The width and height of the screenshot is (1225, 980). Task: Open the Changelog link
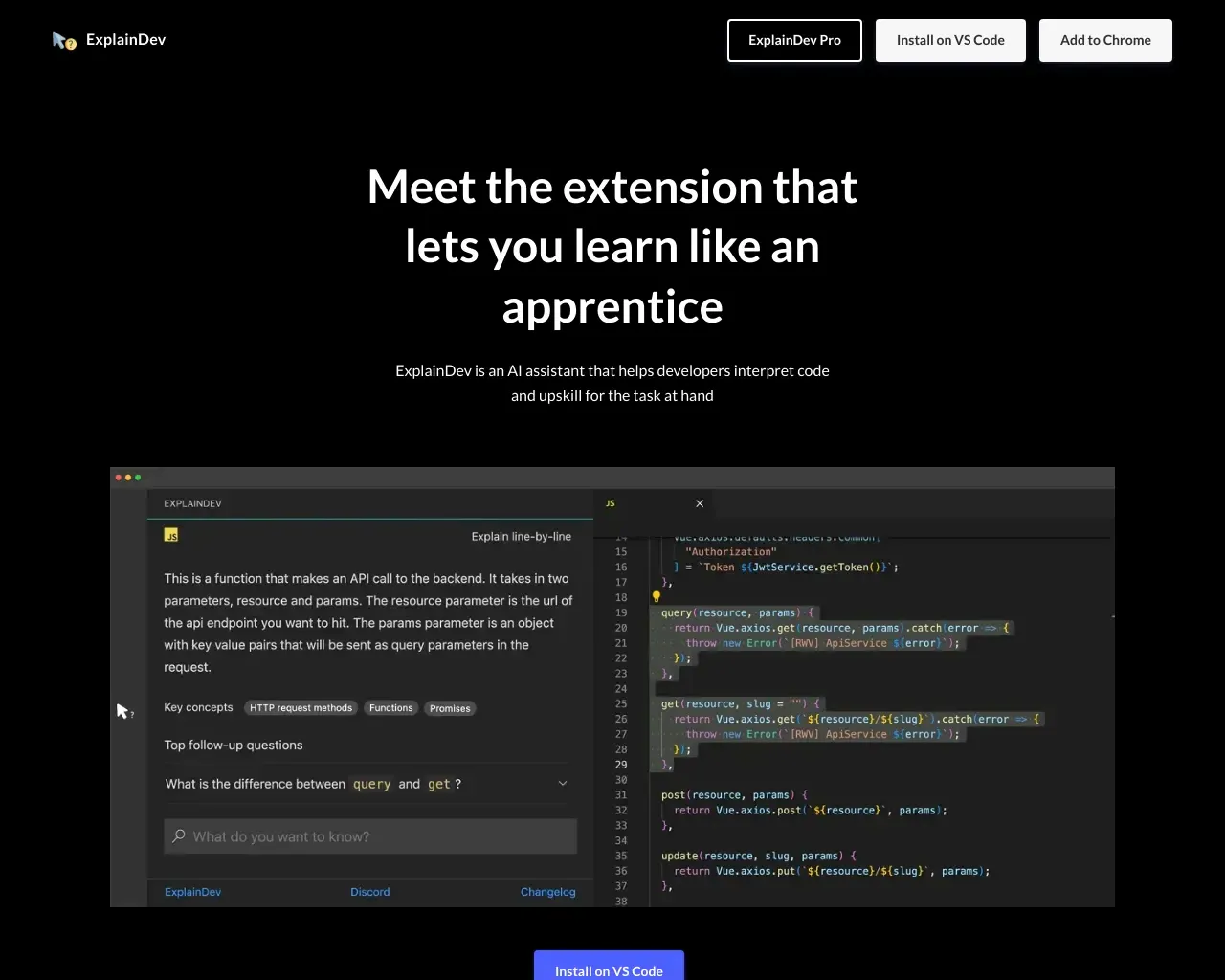[x=548, y=892]
